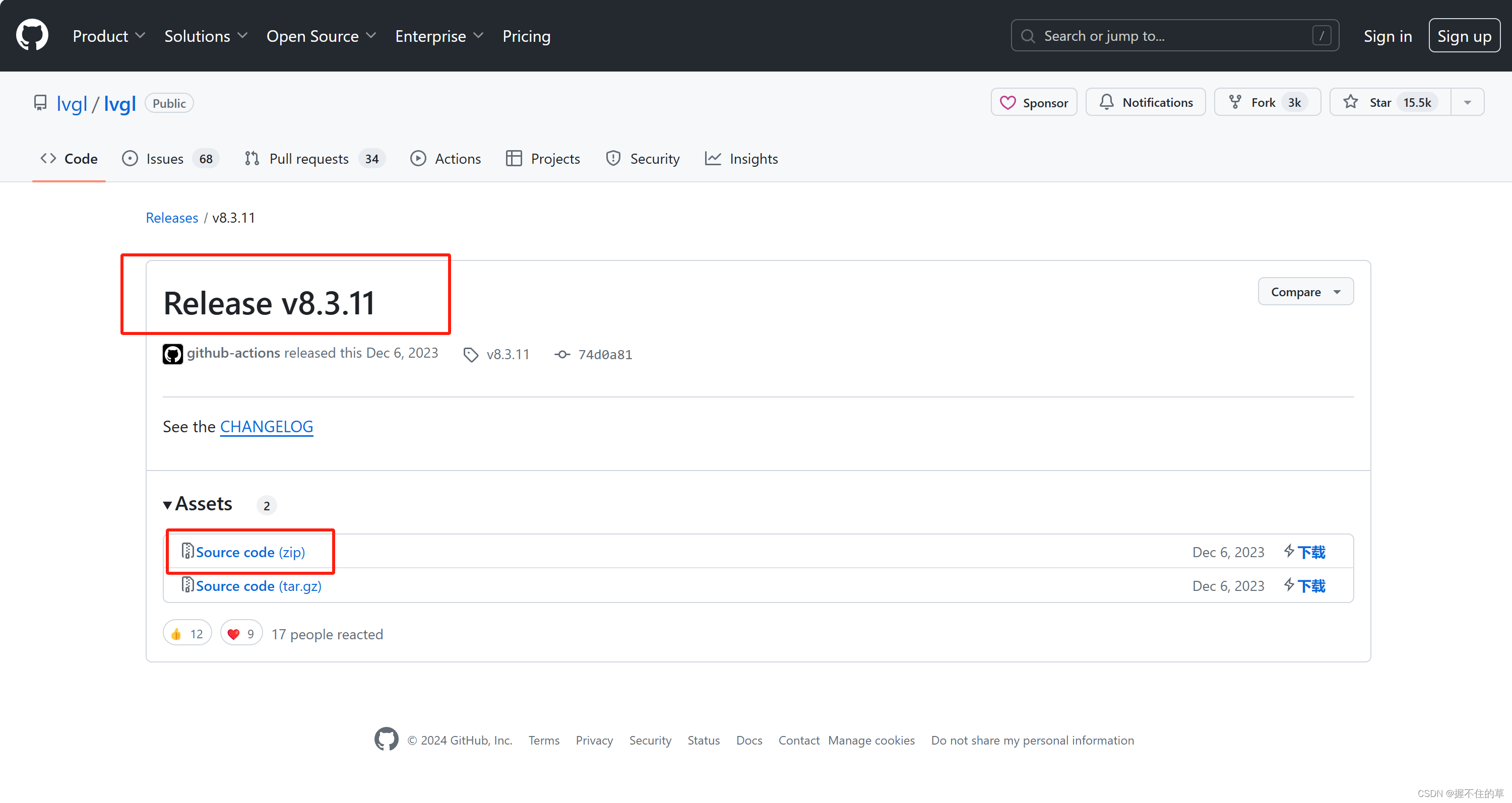Expand the Solutions menu
The width and height of the screenshot is (1512, 803).
(x=206, y=36)
